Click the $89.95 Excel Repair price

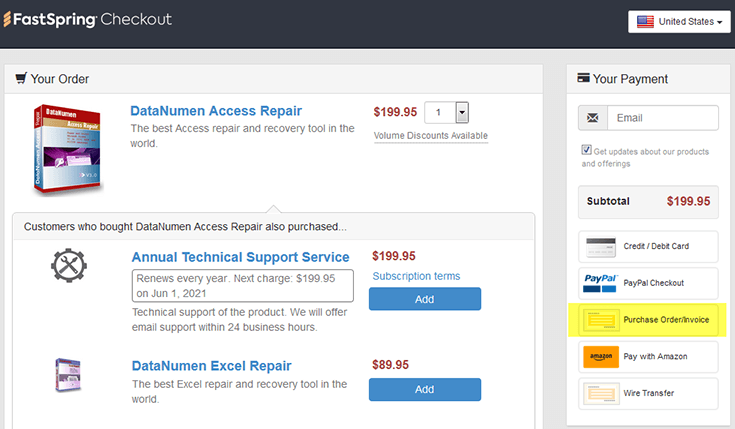(390, 365)
